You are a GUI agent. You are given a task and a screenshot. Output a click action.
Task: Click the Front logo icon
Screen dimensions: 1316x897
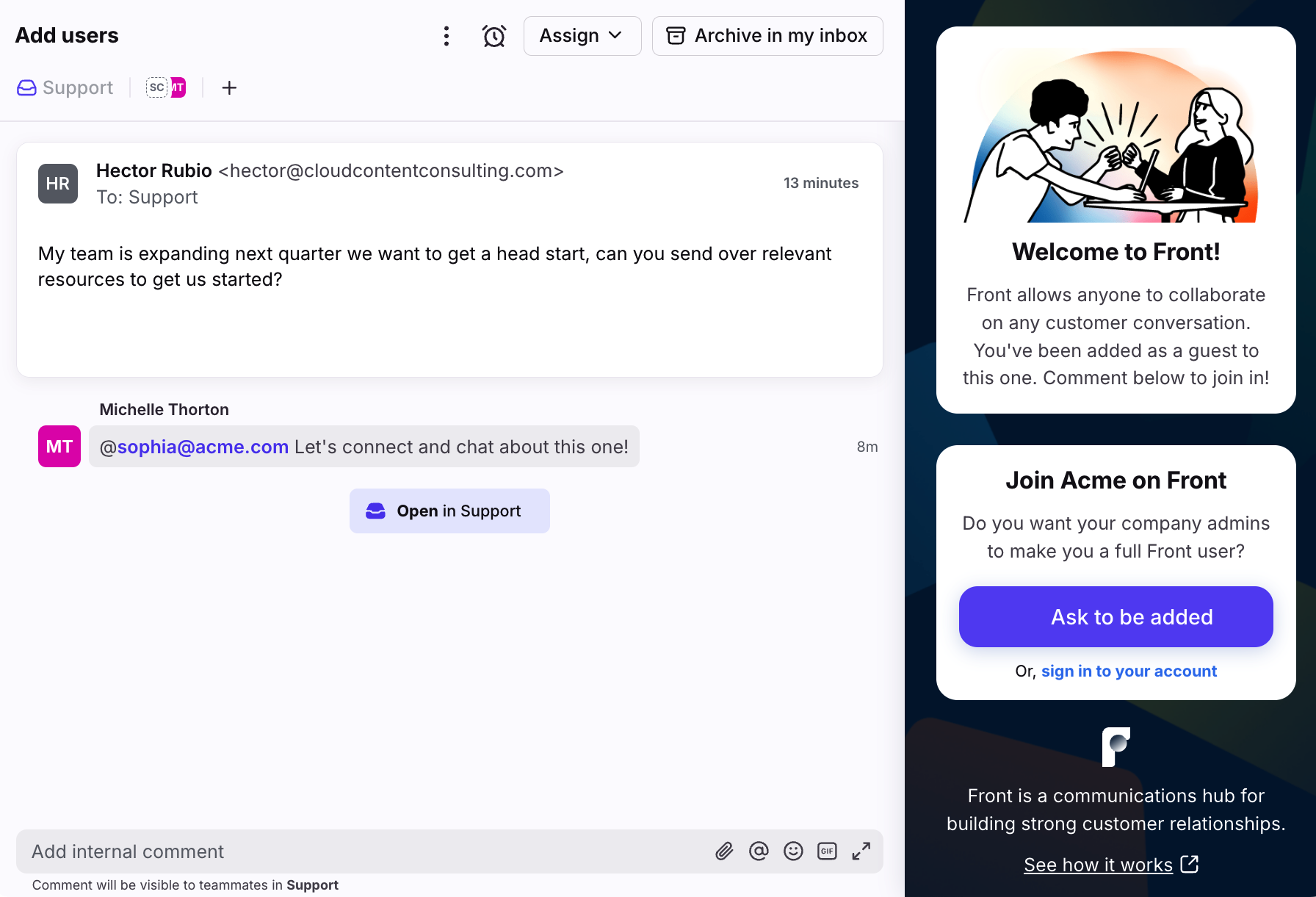click(x=1116, y=747)
